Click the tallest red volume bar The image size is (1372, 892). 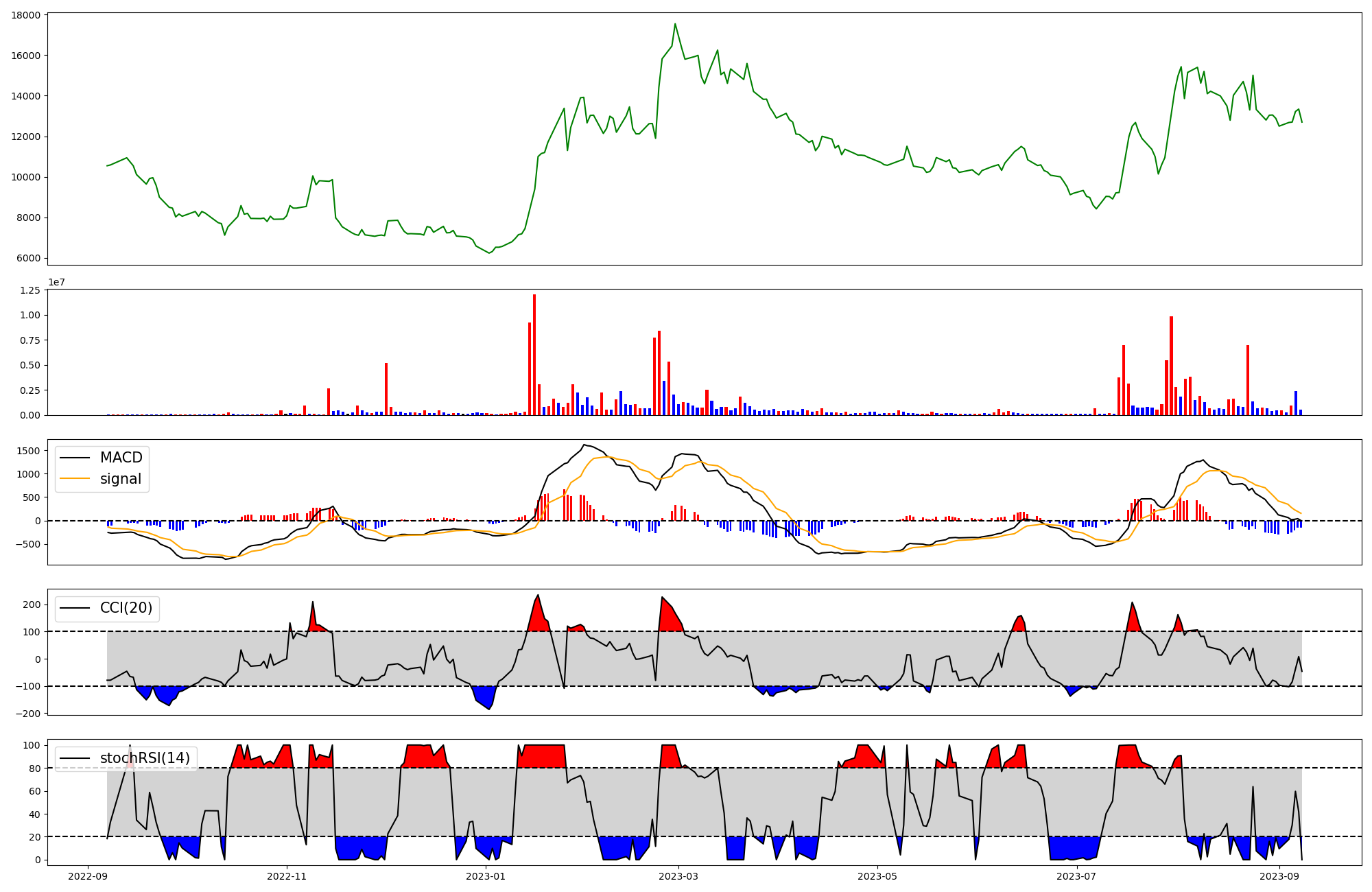coord(534,355)
